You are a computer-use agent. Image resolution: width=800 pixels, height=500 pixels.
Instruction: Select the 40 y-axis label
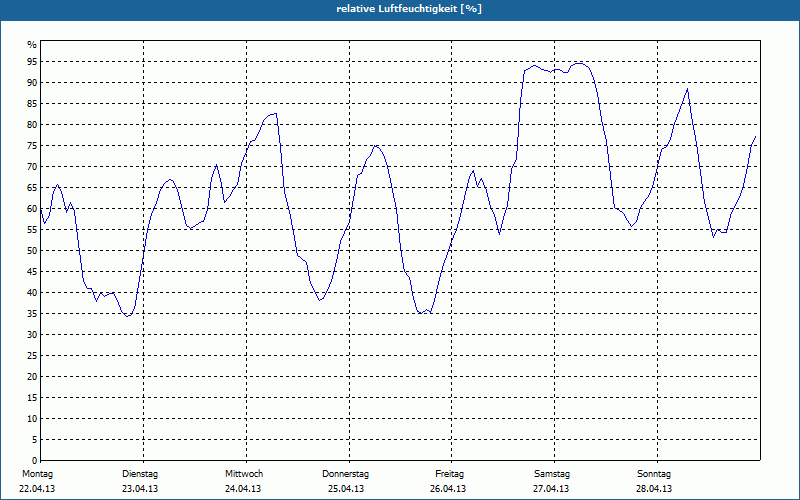coord(32,293)
